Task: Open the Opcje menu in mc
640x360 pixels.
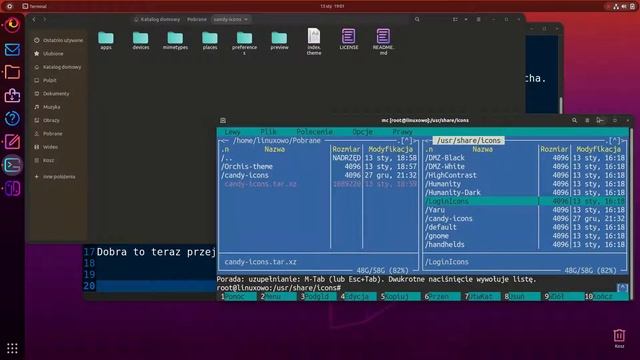Action: (x=362, y=132)
